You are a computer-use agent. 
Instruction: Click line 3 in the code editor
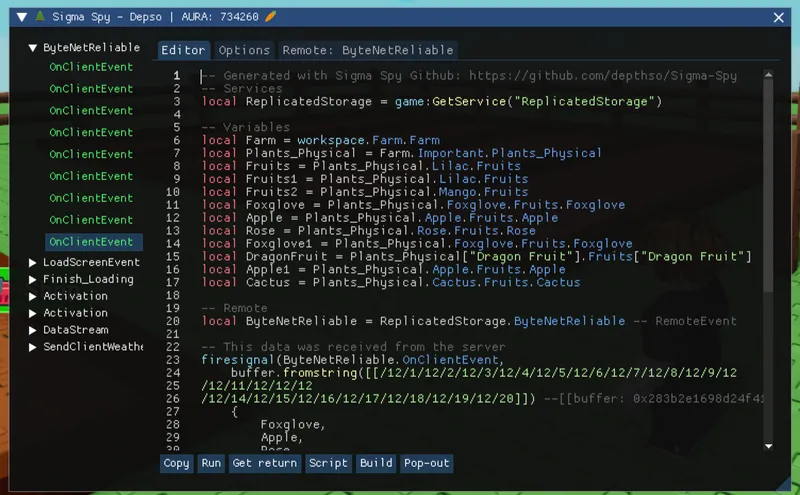coord(432,102)
